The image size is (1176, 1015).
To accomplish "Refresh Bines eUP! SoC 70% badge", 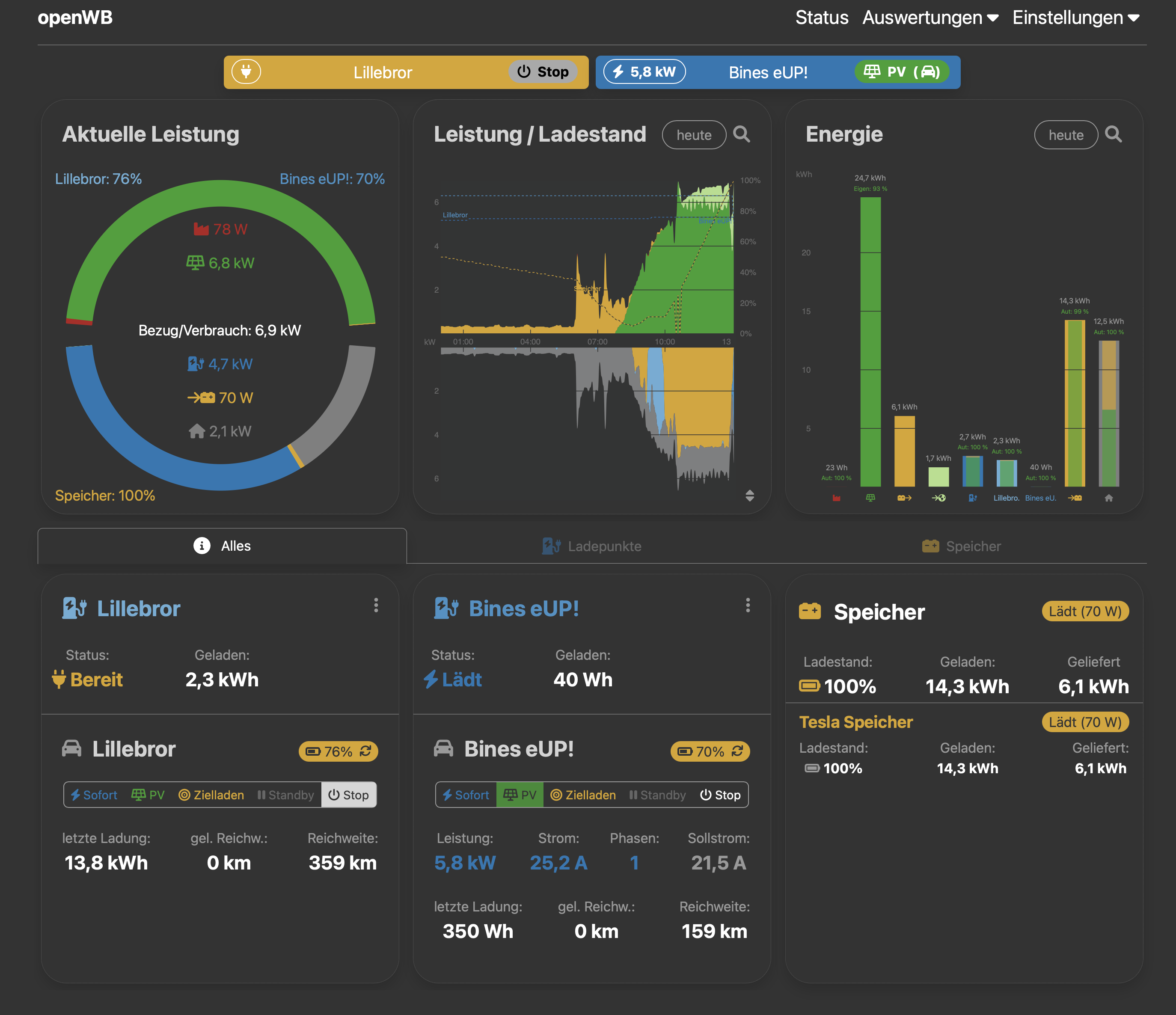I will click(738, 751).
